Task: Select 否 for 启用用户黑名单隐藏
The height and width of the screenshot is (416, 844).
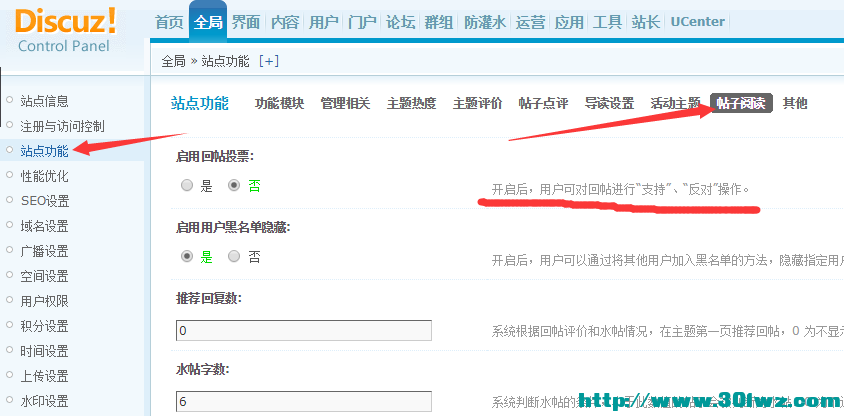Action: [x=234, y=256]
